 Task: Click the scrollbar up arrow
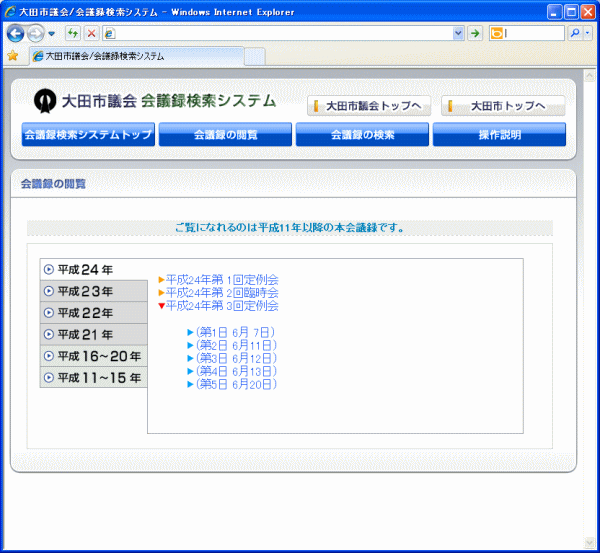pos(589,75)
